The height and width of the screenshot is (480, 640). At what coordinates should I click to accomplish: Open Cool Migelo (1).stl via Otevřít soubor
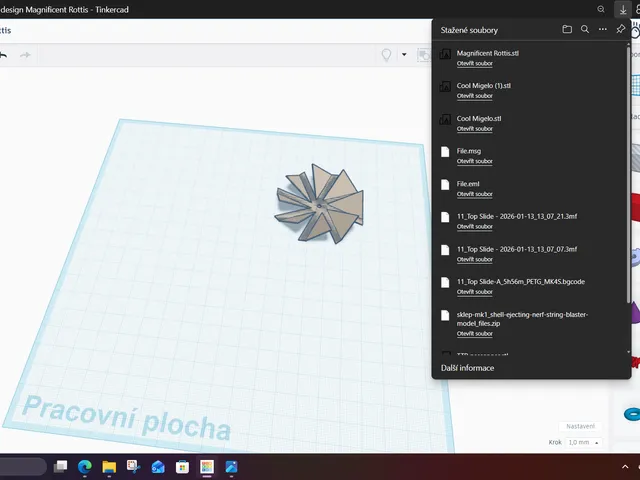pos(475,96)
